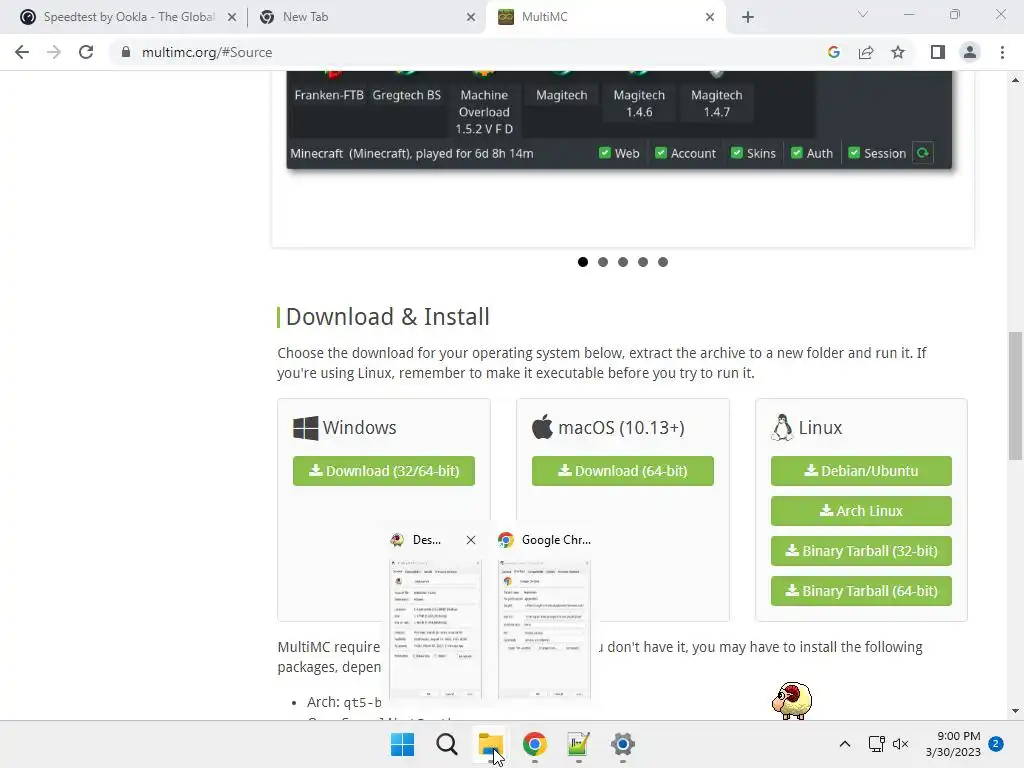Close the New Tab tab

click(x=471, y=17)
